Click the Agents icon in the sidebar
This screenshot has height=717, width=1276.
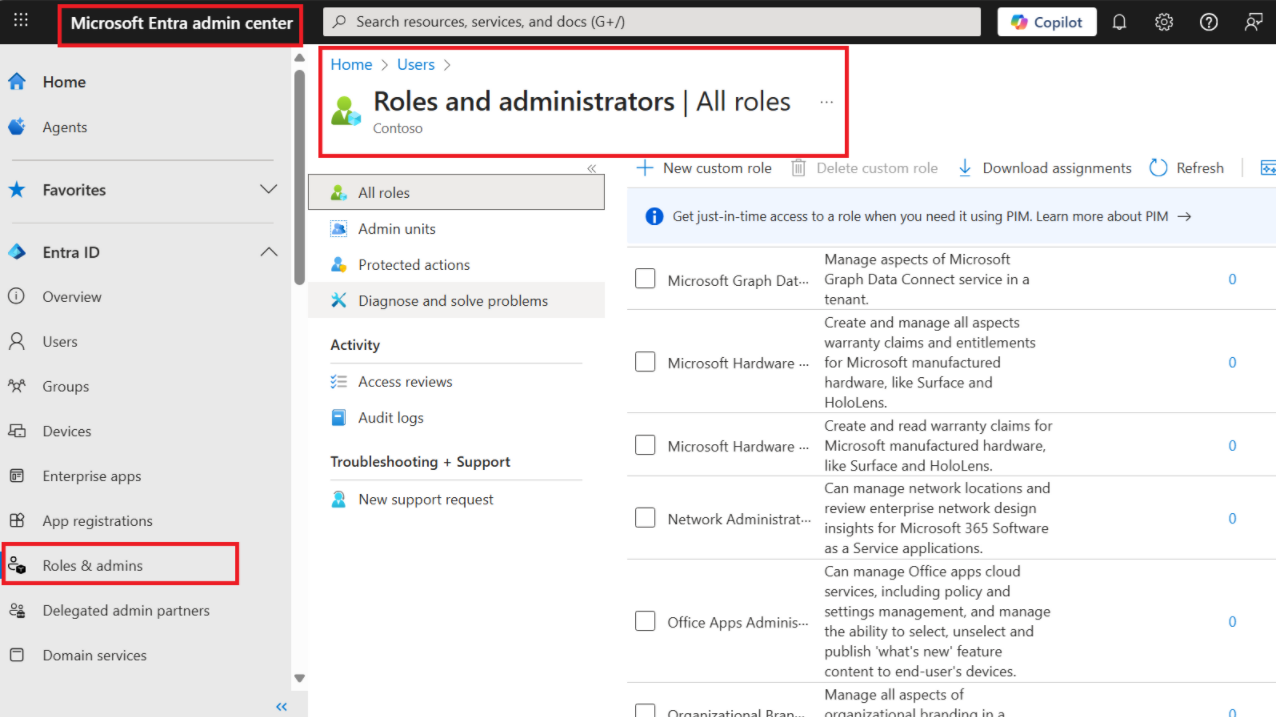[16, 127]
